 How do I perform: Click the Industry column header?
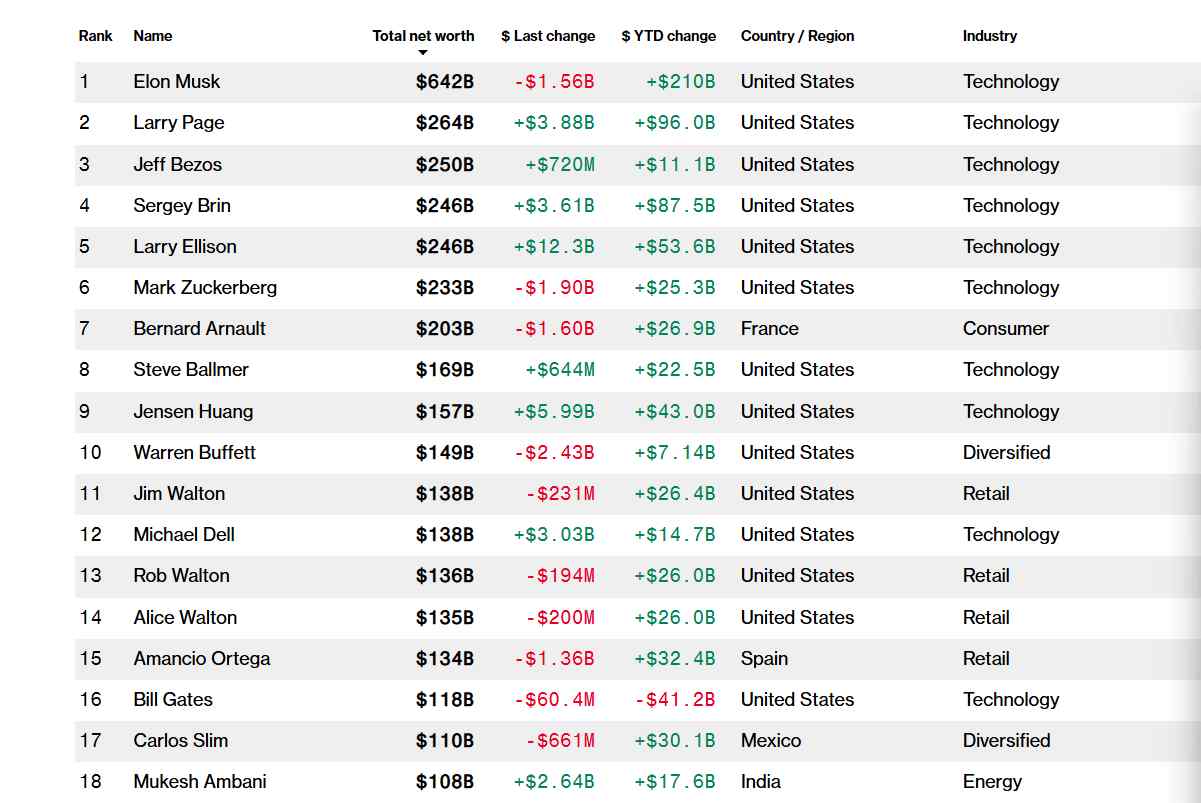(989, 36)
